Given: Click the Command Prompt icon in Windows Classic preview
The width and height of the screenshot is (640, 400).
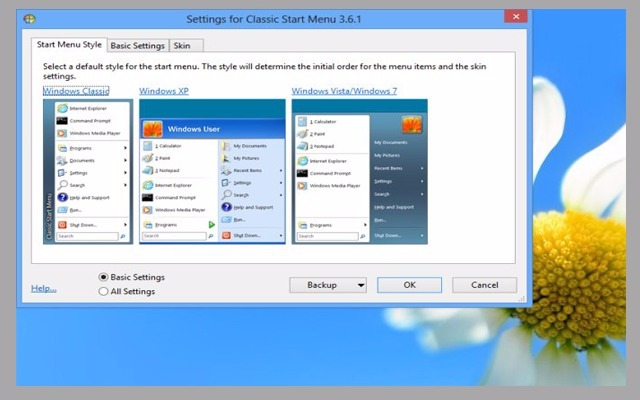Looking at the screenshot, I should 62,119.
